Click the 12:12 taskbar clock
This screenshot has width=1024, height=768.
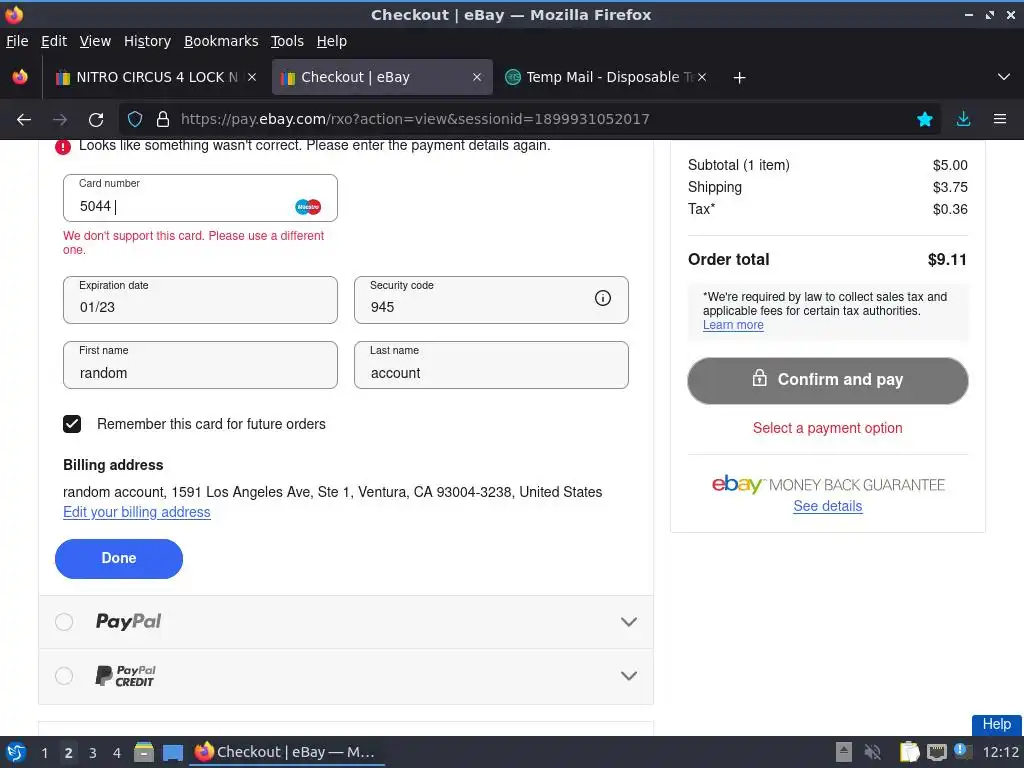click(1000, 752)
